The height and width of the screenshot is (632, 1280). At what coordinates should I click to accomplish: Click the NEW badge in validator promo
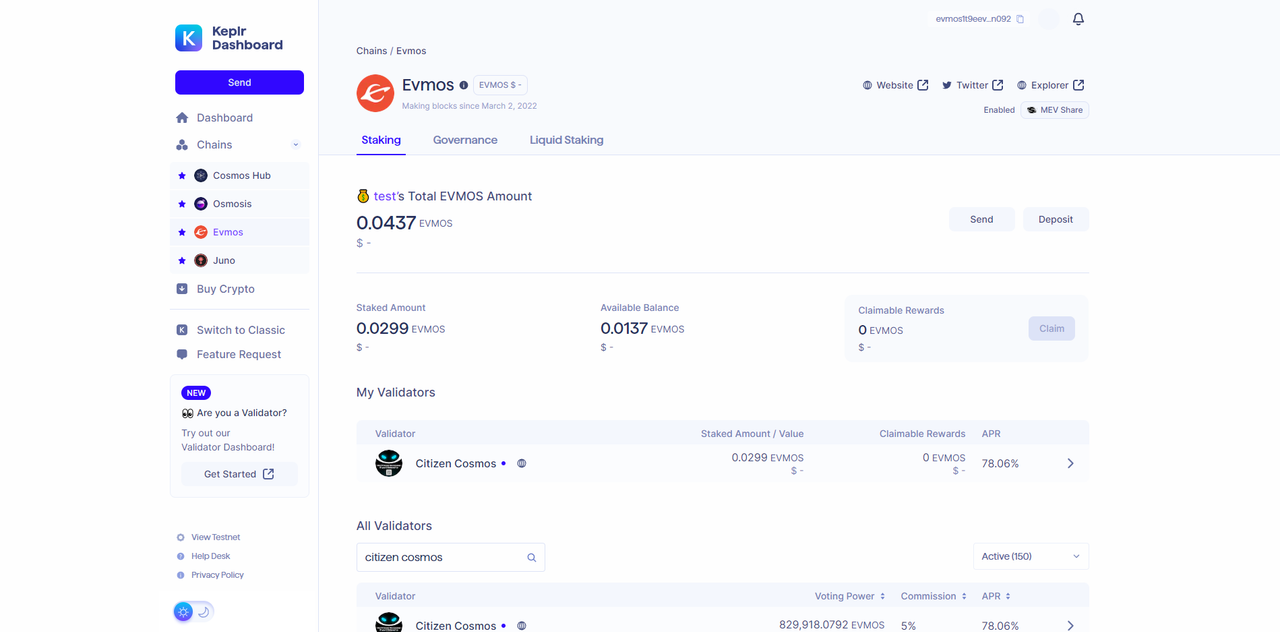click(x=196, y=393)
